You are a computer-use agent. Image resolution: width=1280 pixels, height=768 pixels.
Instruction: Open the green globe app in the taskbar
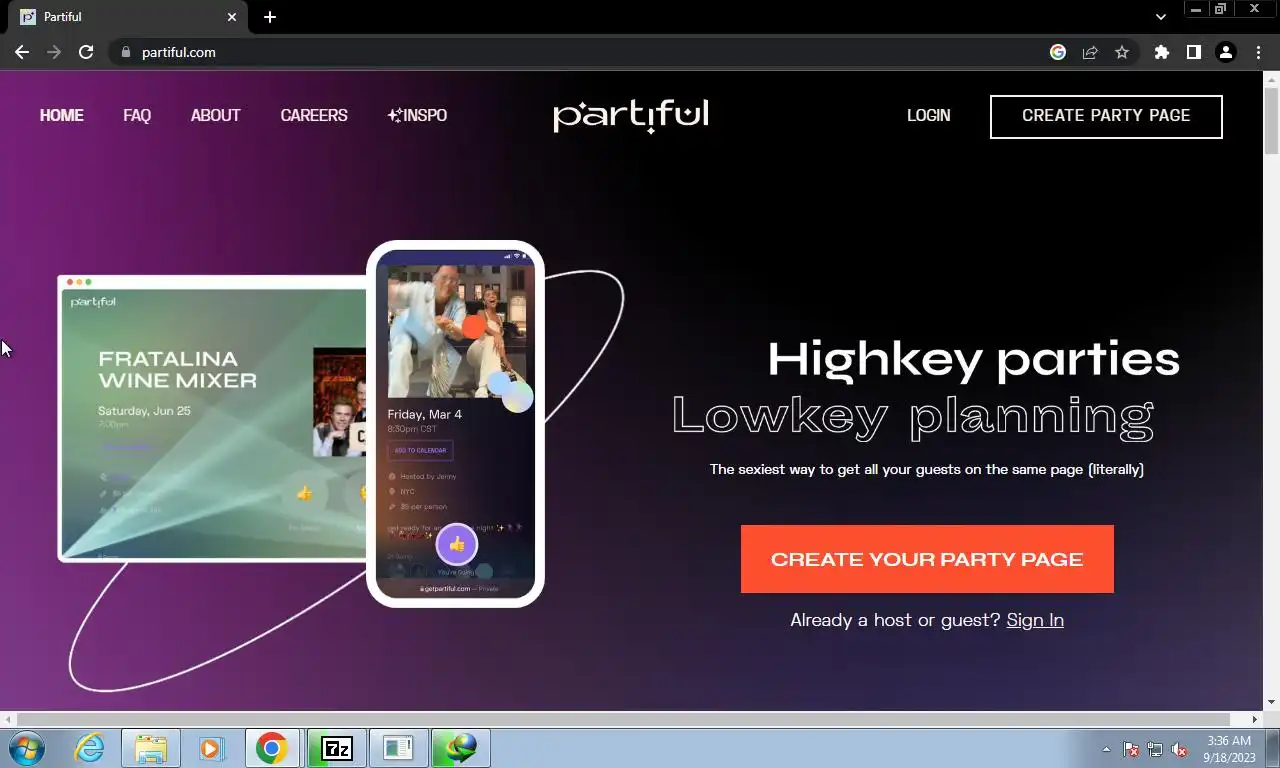click(461, 748)
